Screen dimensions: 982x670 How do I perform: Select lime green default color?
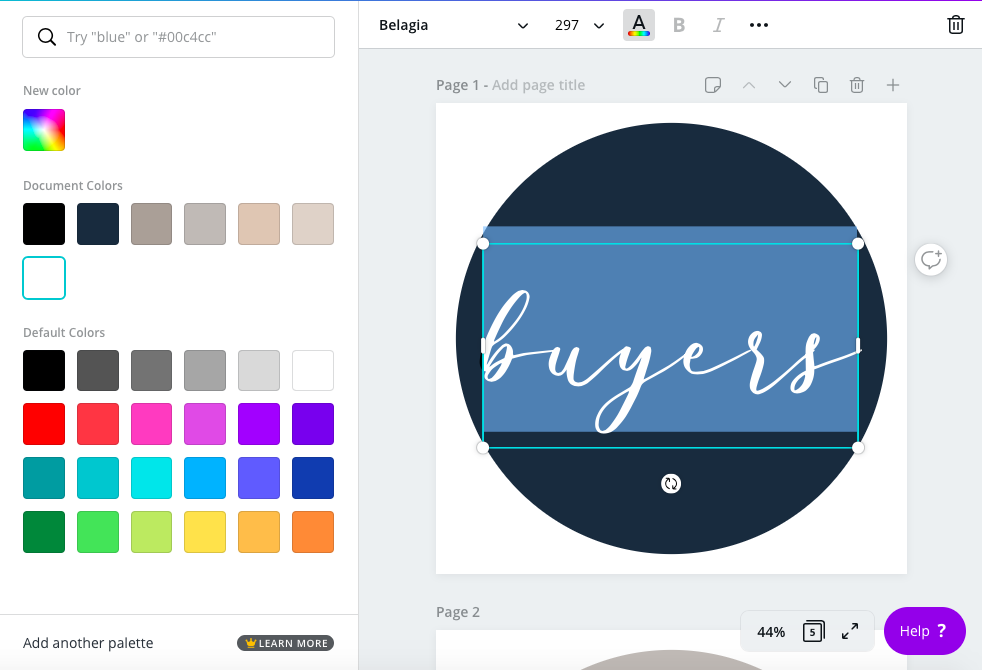coord(152,532)
